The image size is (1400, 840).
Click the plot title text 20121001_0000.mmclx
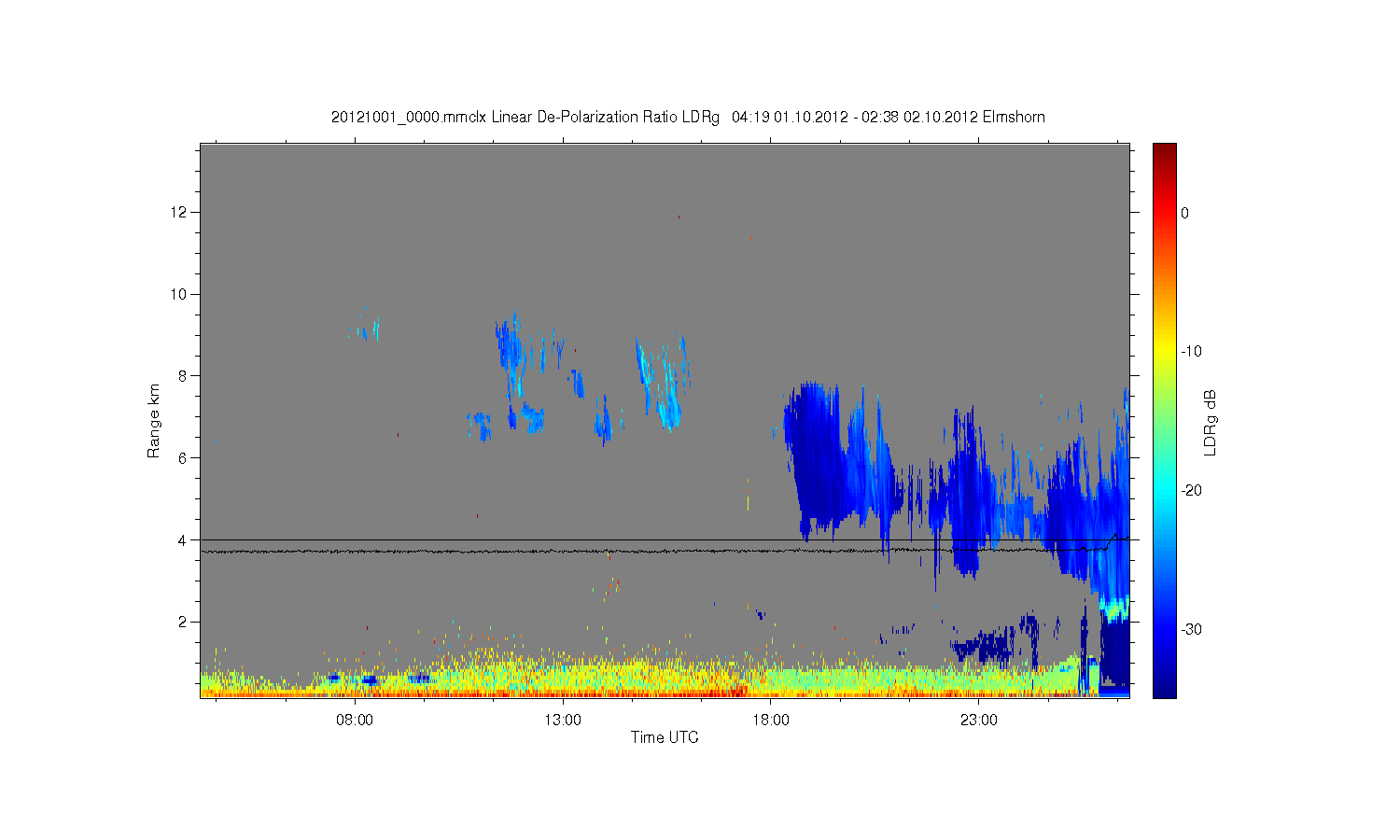coord(410,118)
